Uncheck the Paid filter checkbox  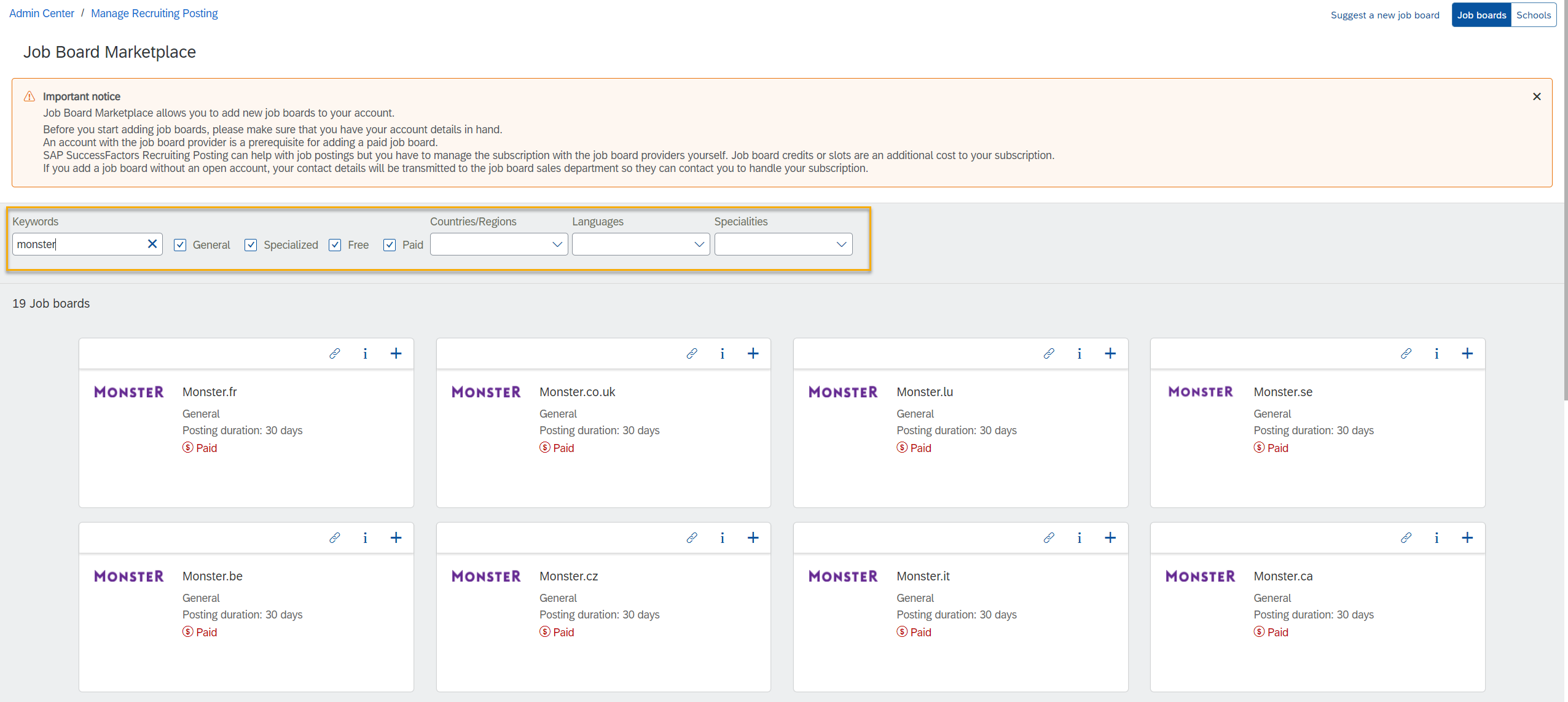coord(390,245)
